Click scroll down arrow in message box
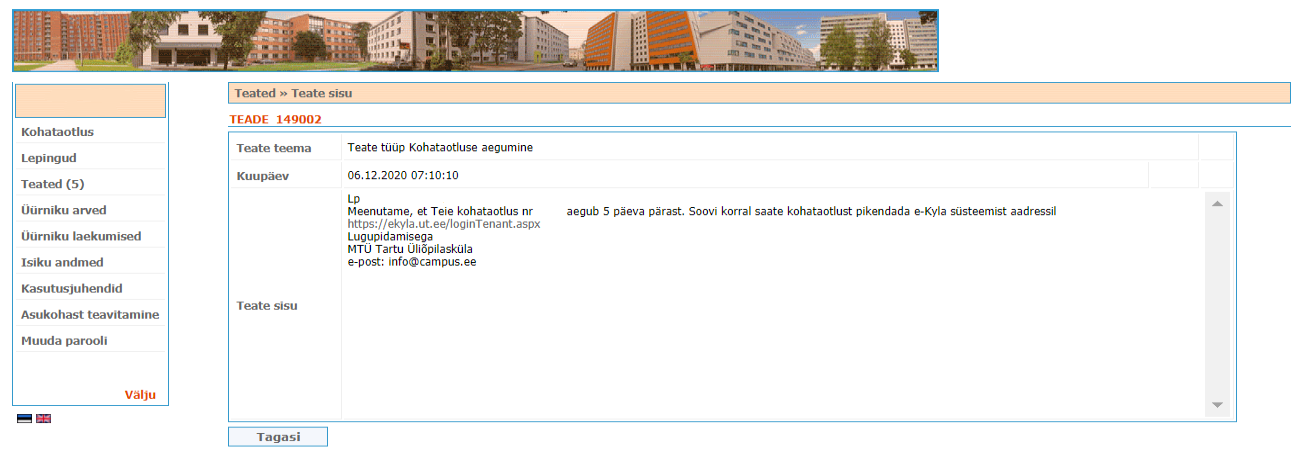The image size is (1297, 465). [x=1217, y=405]
